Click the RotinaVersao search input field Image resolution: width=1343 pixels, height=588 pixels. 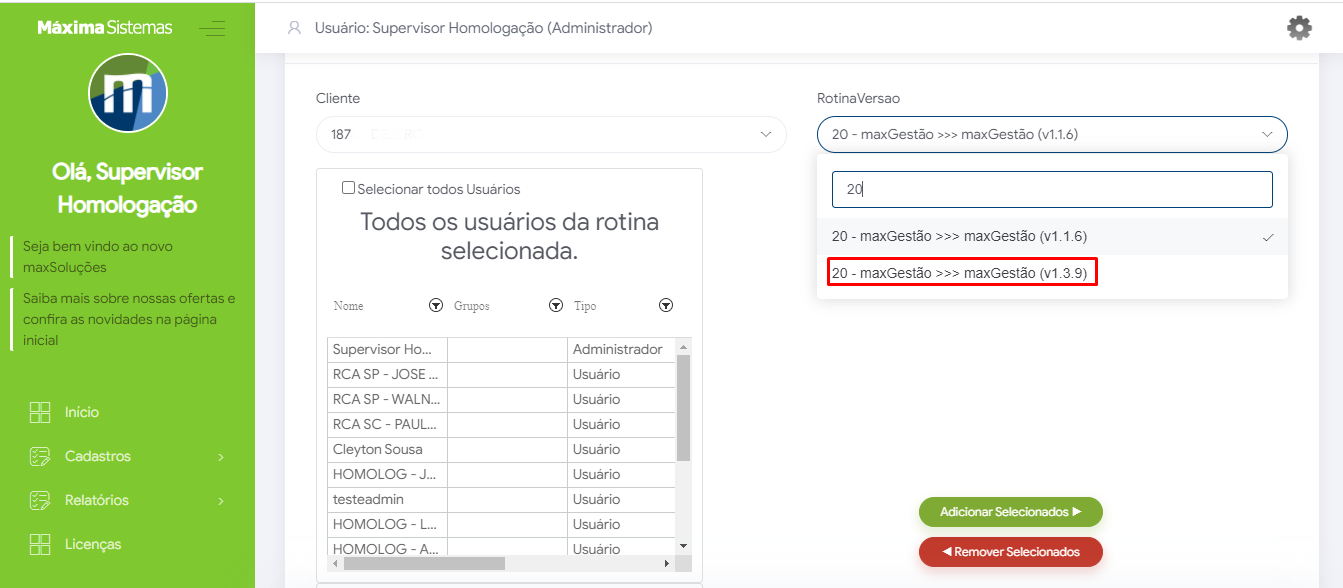coord(1052,189)
